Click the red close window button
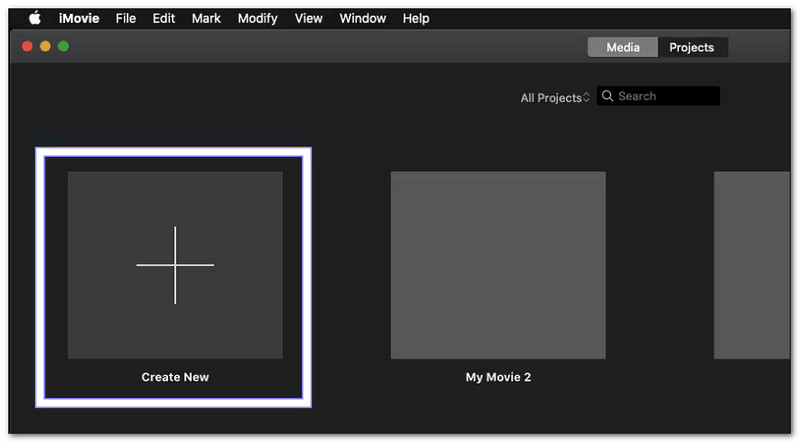Screen dimensions: 800x443 [x=27, y=47]
